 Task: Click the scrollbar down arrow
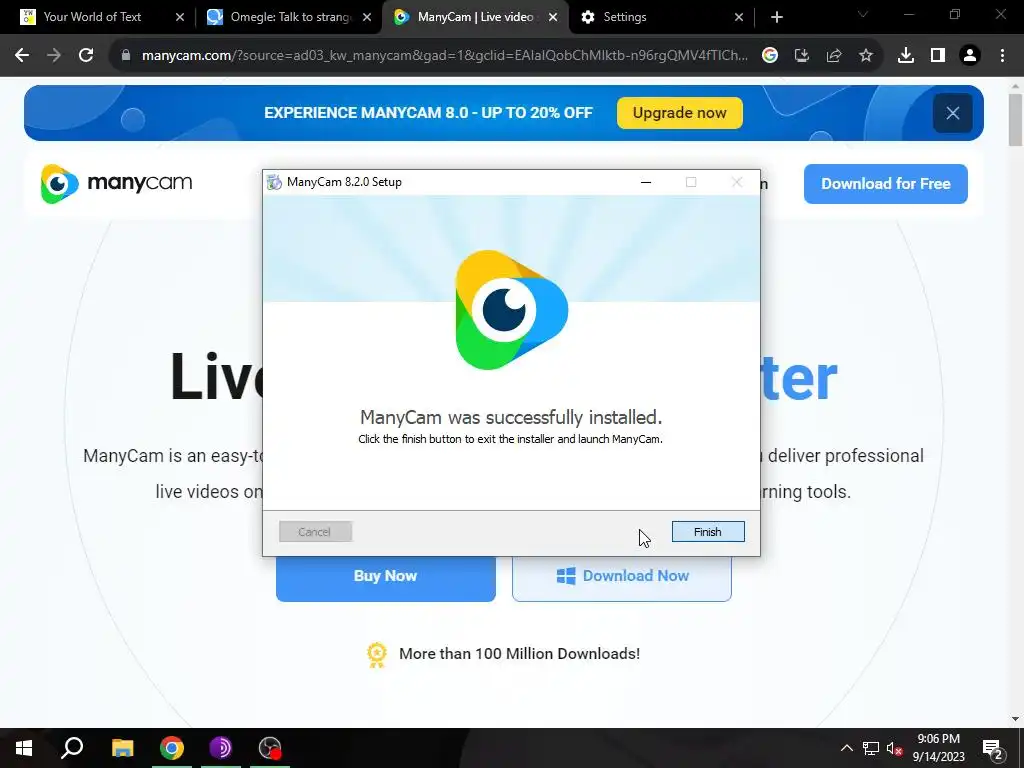pos(1016,719)
